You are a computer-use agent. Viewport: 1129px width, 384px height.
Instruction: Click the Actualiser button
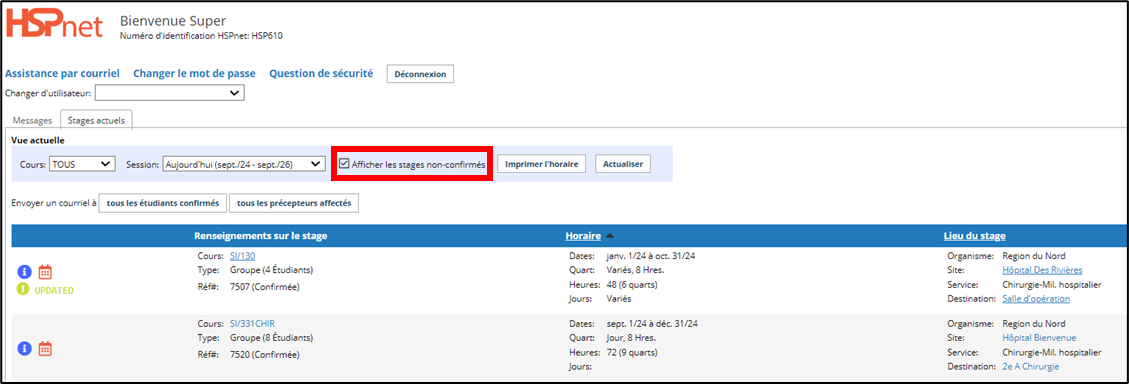coord(624,164)
